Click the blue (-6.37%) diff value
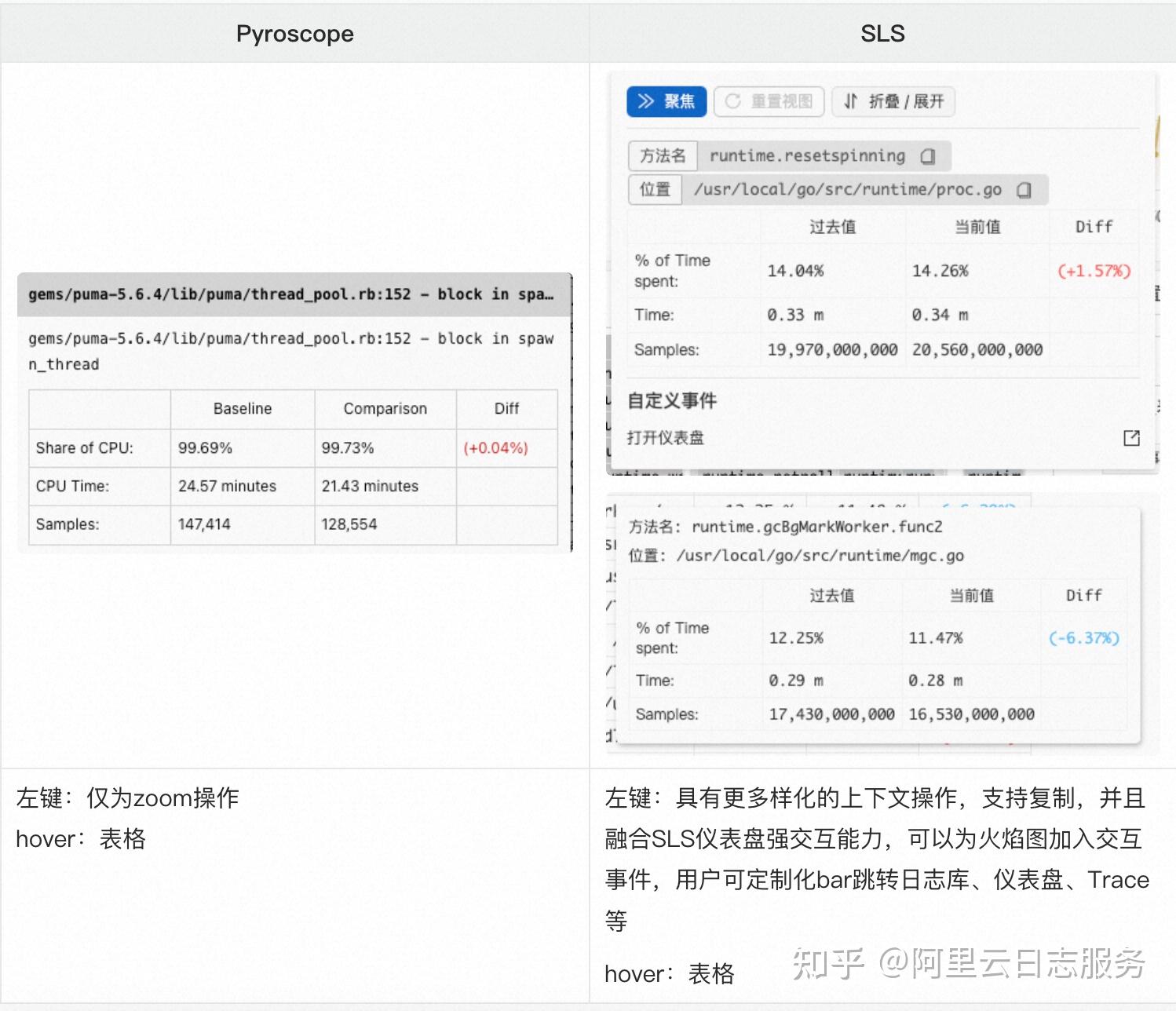The image size is (1176, 1011). pyautogui.click(x=1084, y=638)
